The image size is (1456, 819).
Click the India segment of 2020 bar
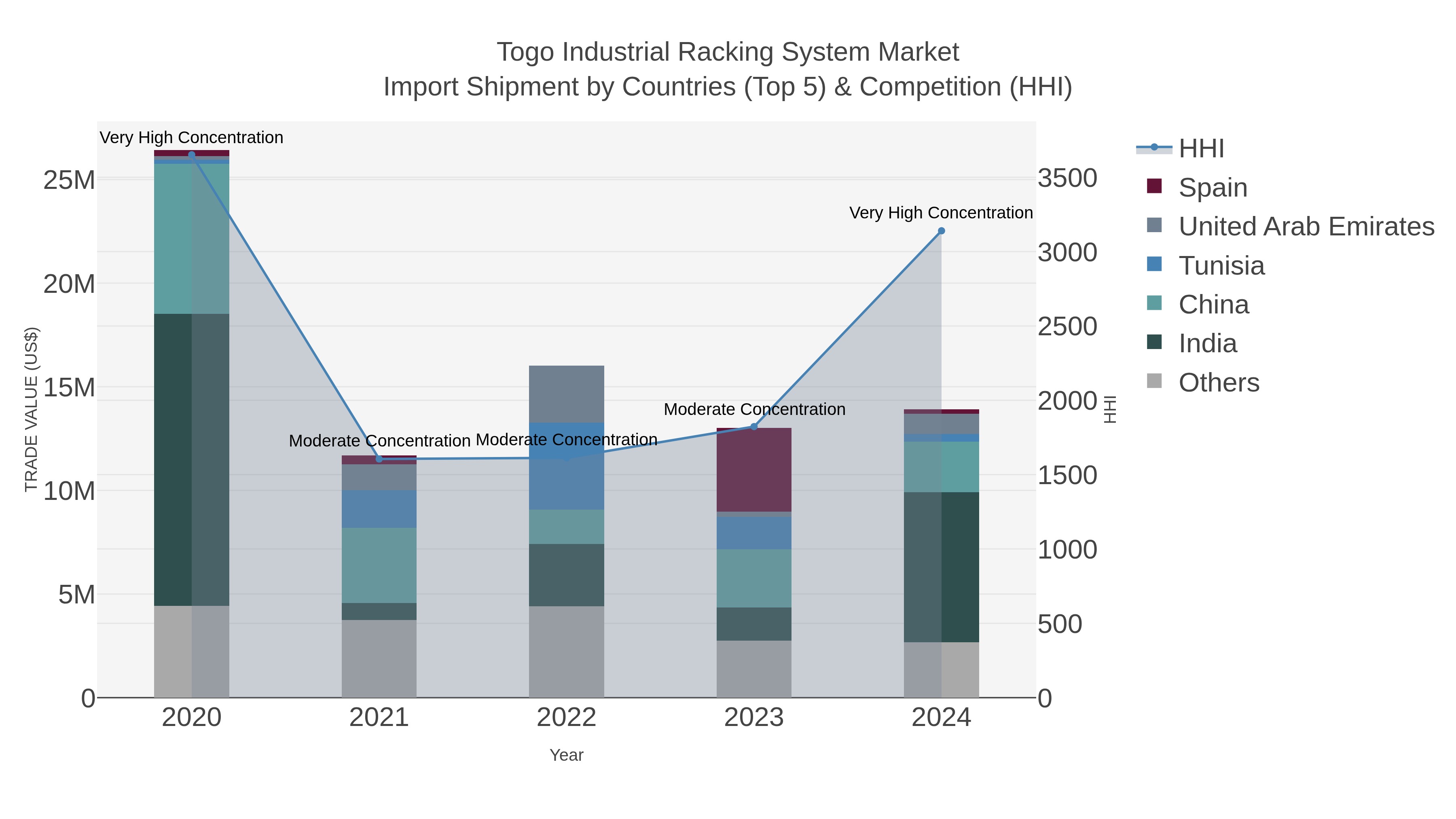coord(192,459)
